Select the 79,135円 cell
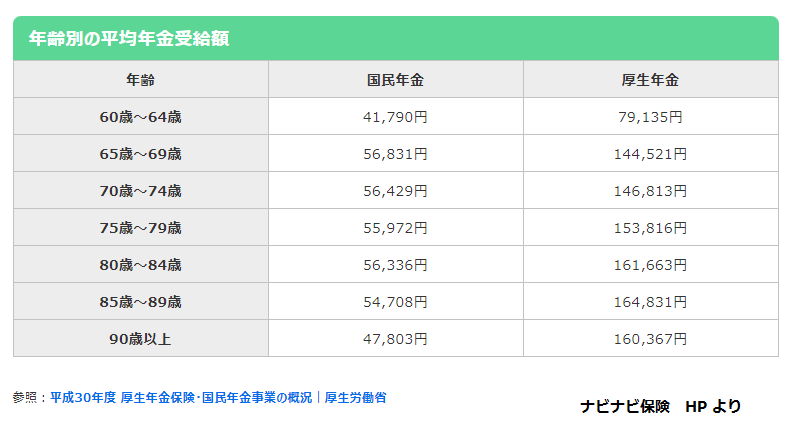 651,117
